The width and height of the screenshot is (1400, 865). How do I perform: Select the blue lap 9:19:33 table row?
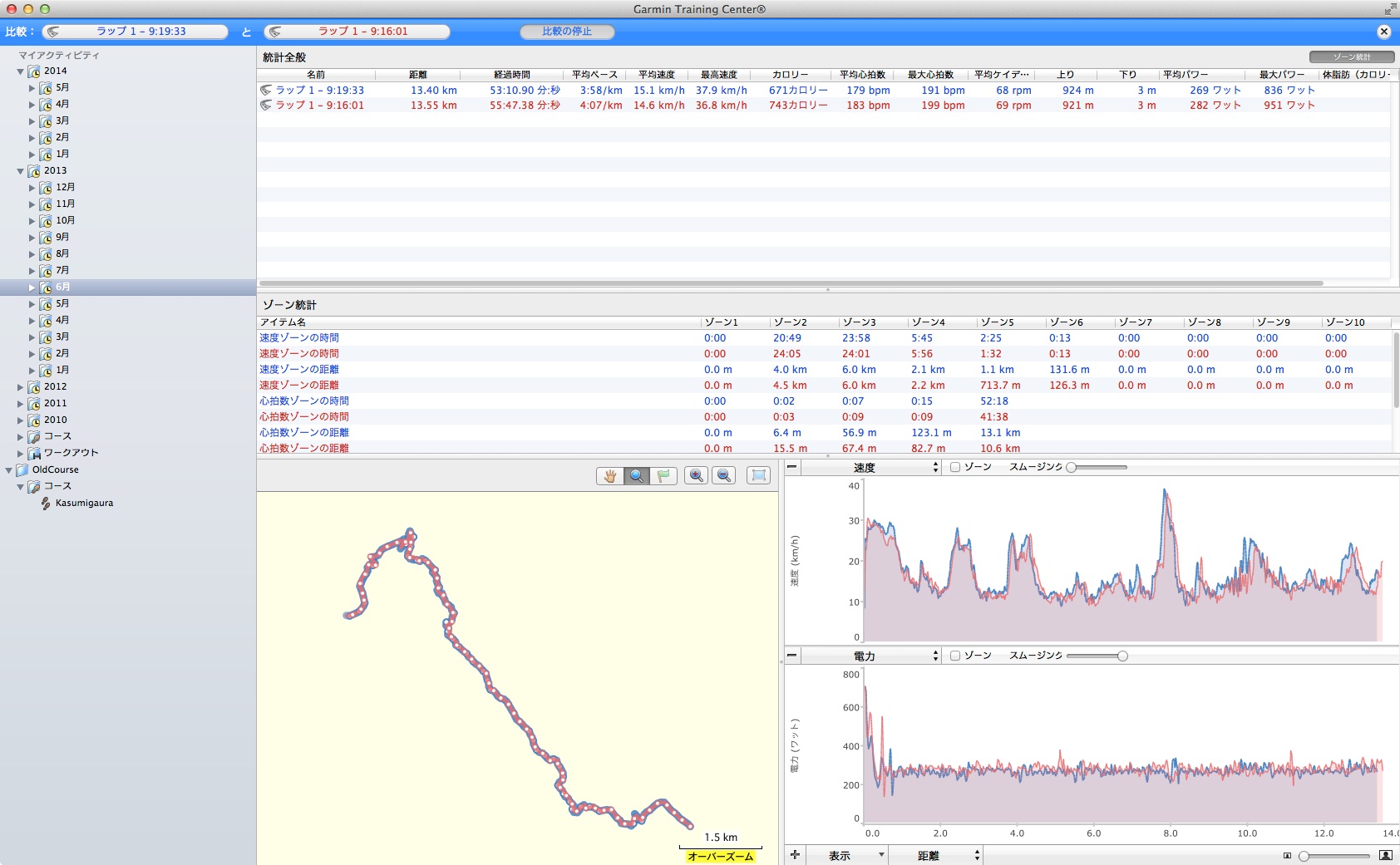click(x=823, y=91)
